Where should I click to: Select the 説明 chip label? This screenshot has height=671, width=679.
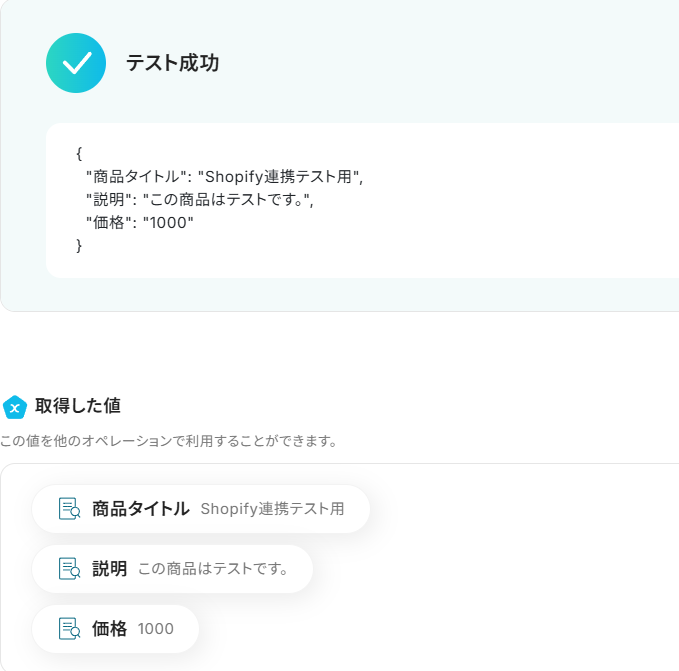coord(109,569)
